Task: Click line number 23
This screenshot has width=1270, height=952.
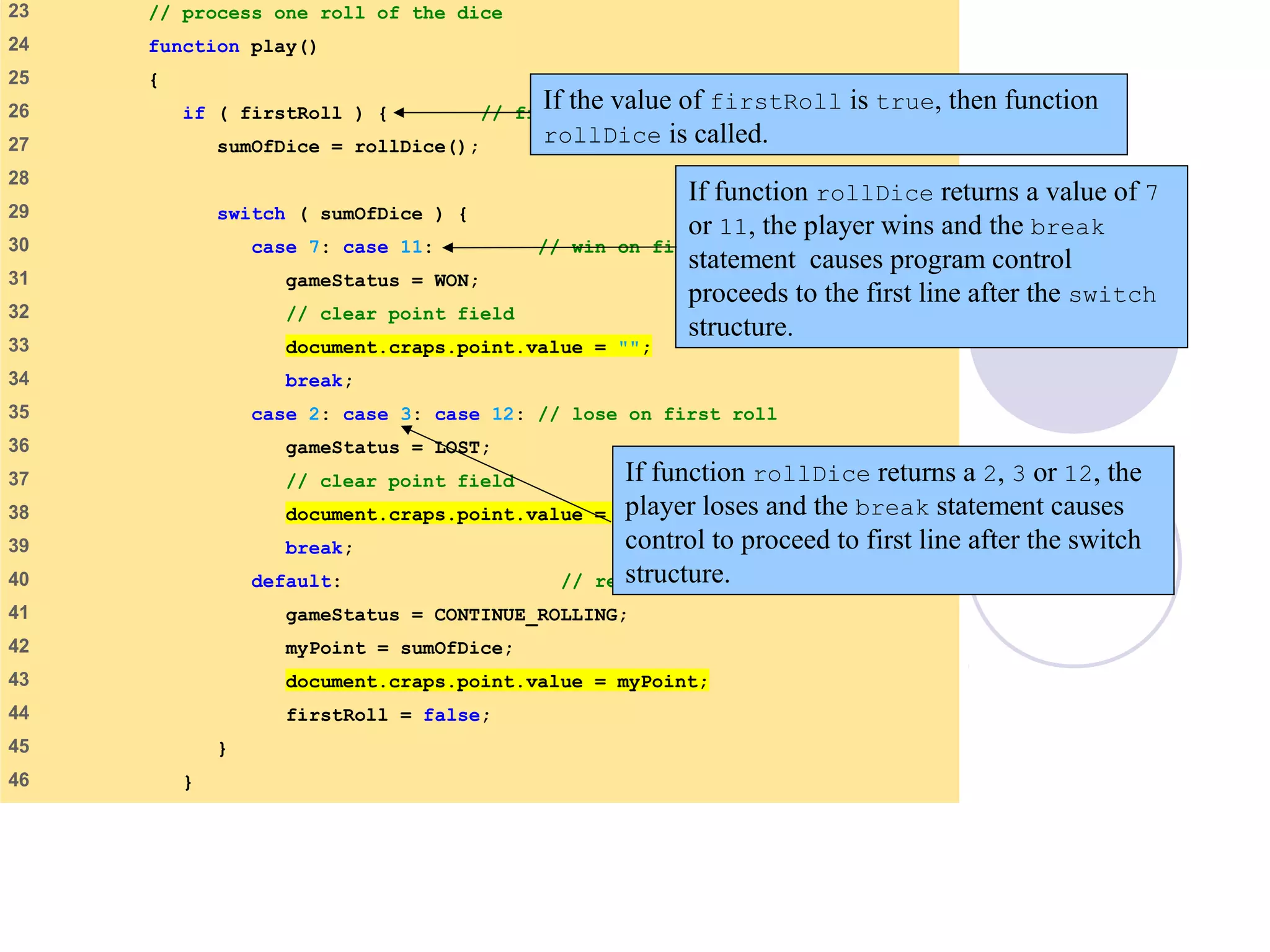Action: point(19,11)
